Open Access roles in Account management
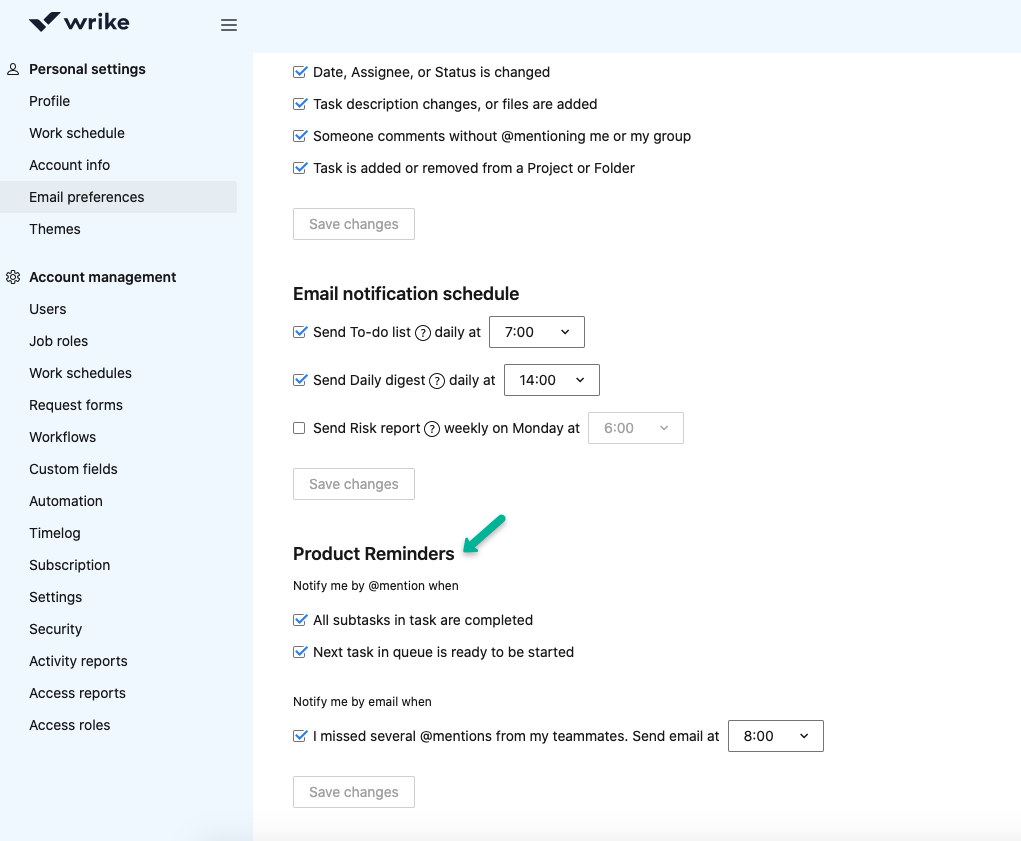Viewport: 1021px width, 841px height. click(70, 725)
